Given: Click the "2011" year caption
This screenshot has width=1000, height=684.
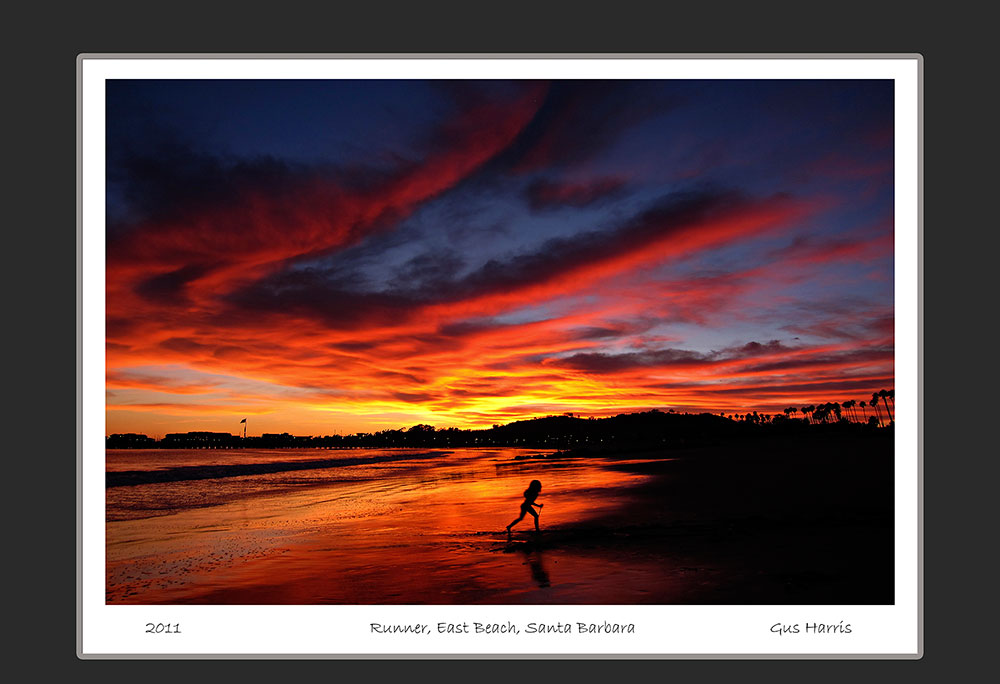Looking at the screenshot, I should (163, 628).
